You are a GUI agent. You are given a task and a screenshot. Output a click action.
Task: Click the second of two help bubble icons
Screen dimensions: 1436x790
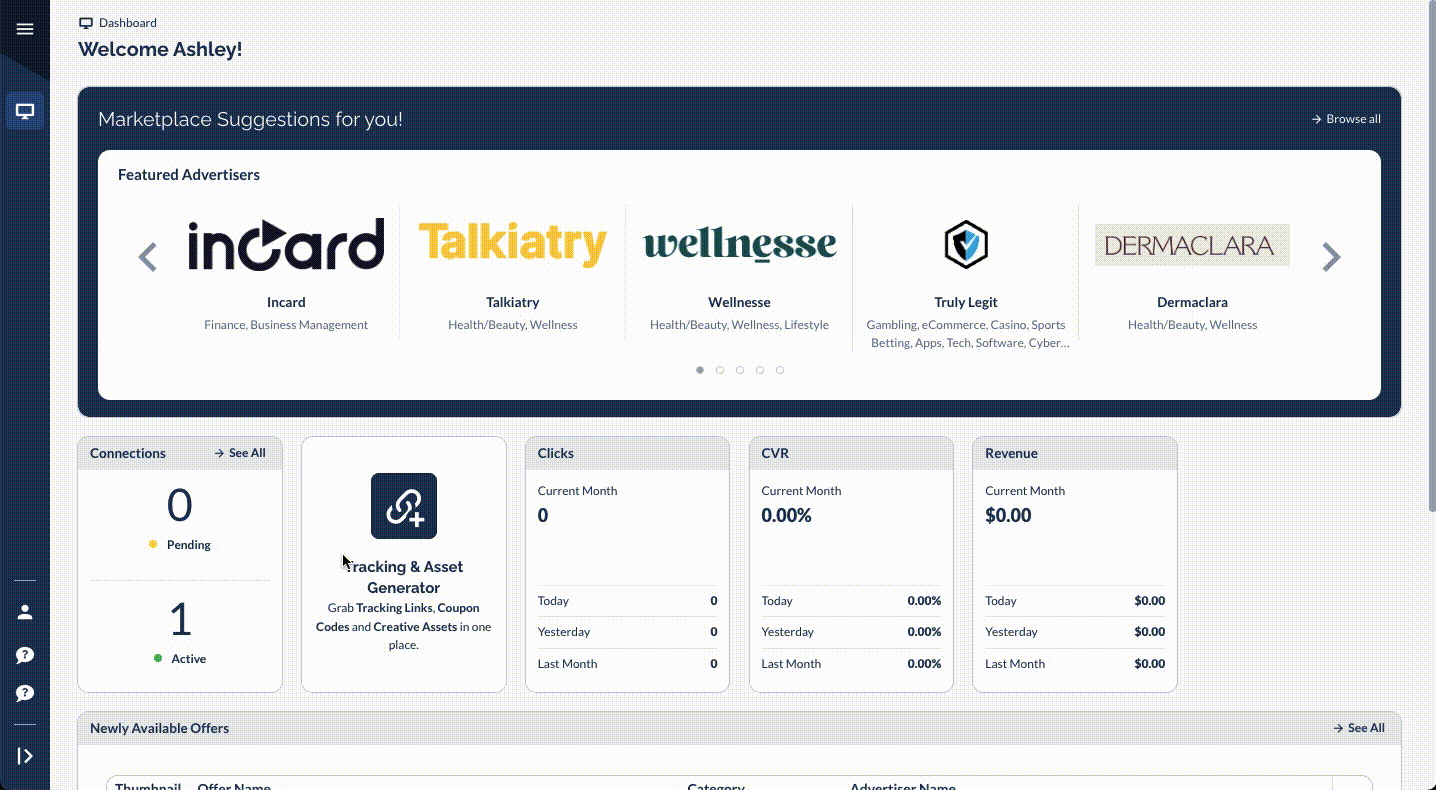(x=25, y=693)
